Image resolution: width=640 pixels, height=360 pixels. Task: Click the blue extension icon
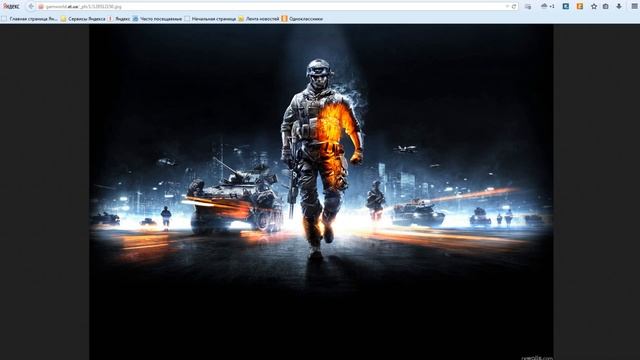pos(566,7)
